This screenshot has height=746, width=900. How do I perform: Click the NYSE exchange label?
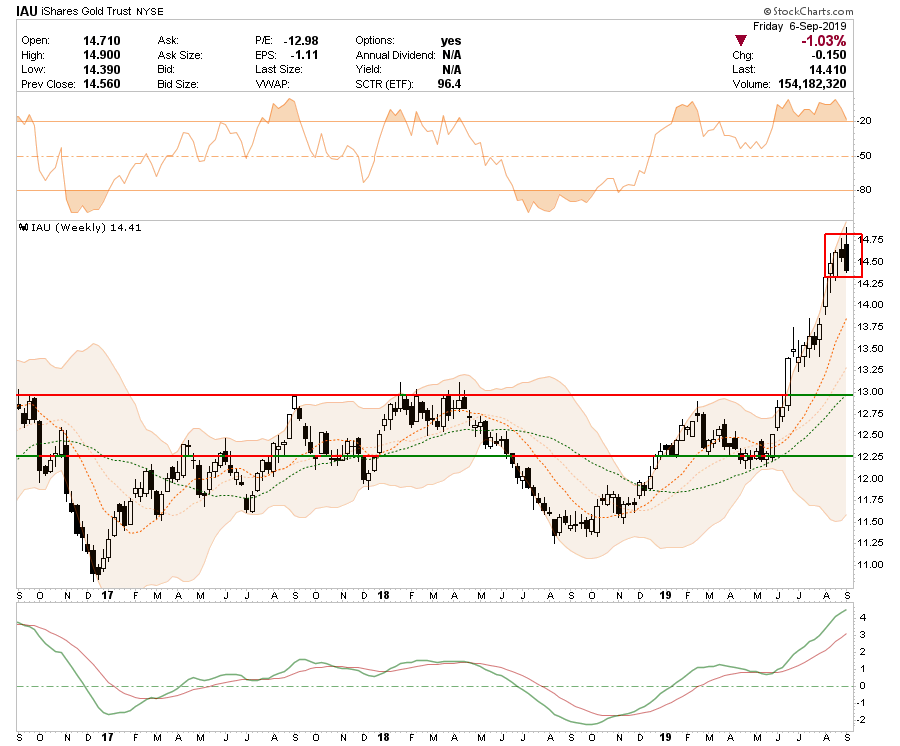click(x=150, y=11)
